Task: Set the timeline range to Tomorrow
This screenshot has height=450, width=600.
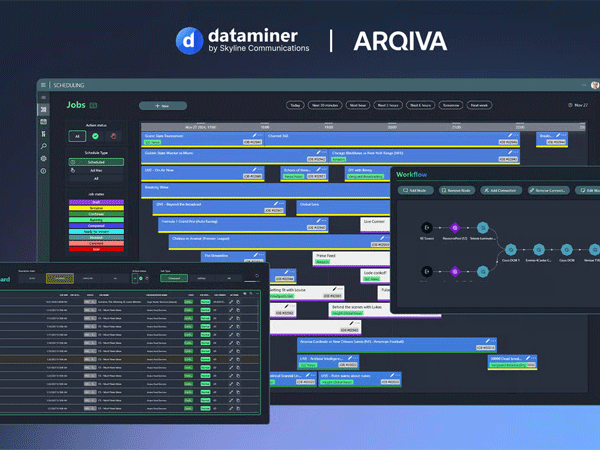Action: coord(451,105)
